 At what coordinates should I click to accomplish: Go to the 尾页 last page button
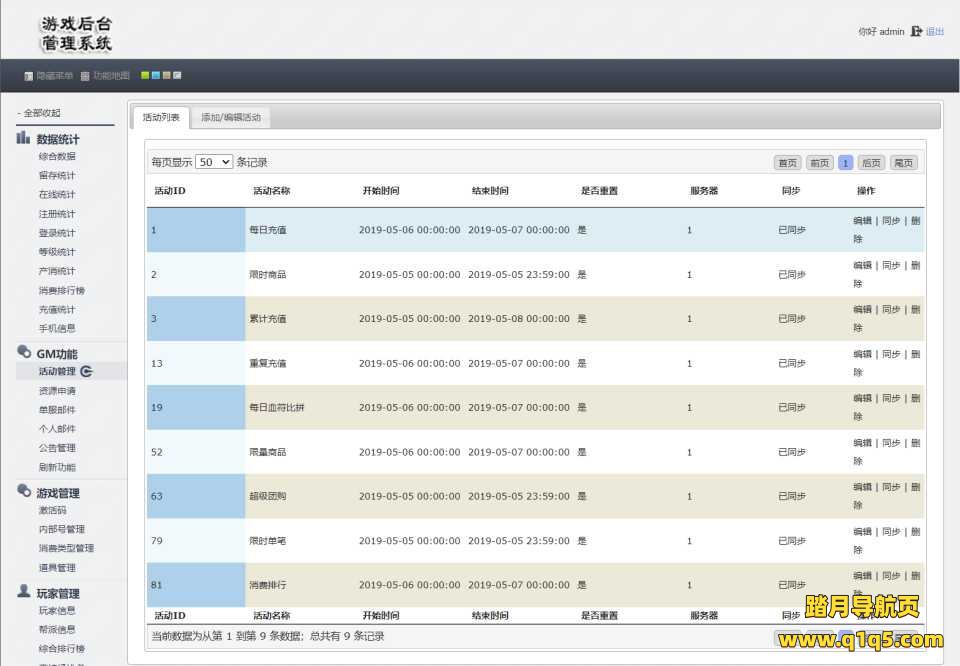pyautogui.click(x=903, y=163)
